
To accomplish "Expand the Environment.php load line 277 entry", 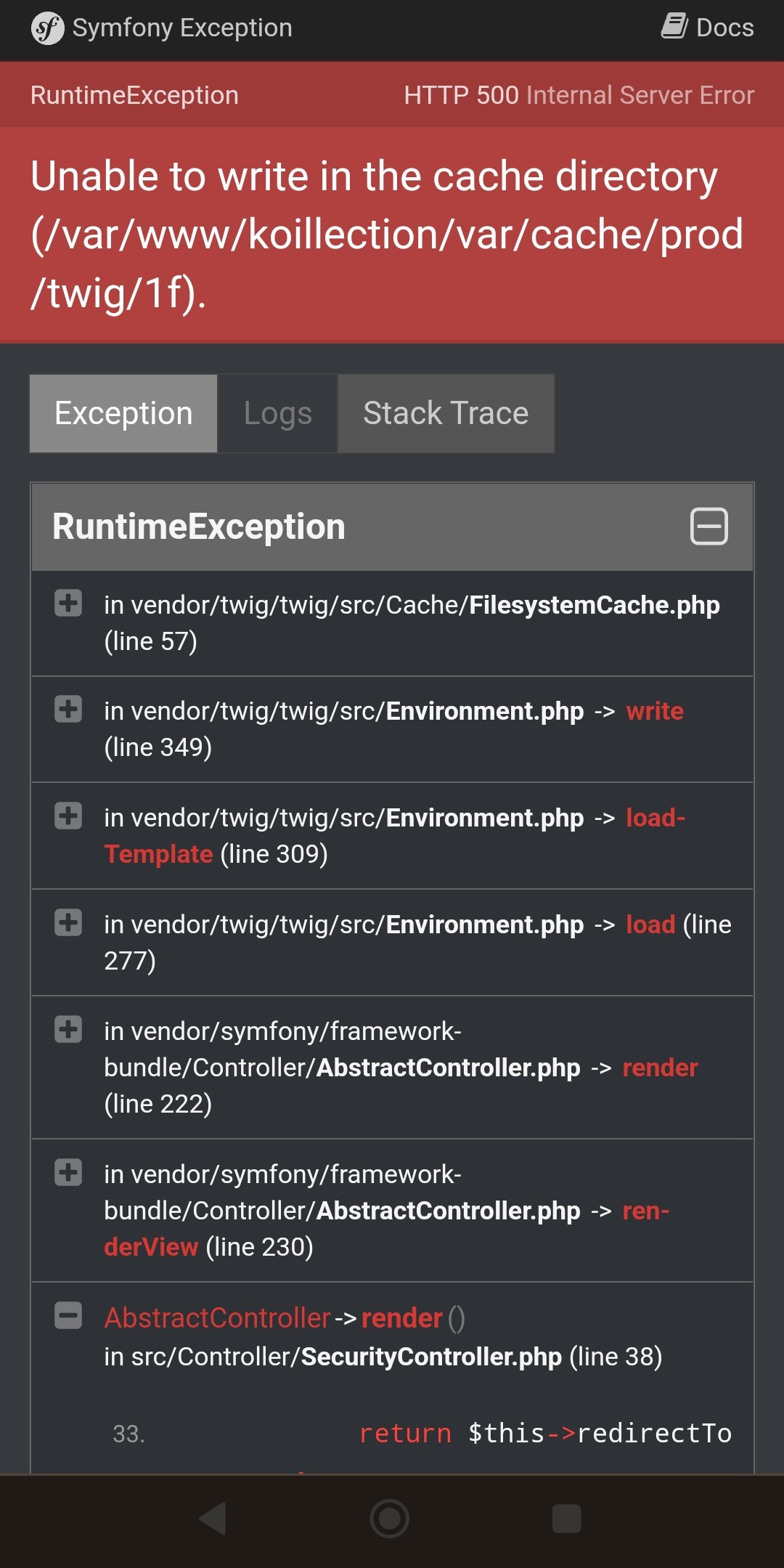I will (68, 922).
